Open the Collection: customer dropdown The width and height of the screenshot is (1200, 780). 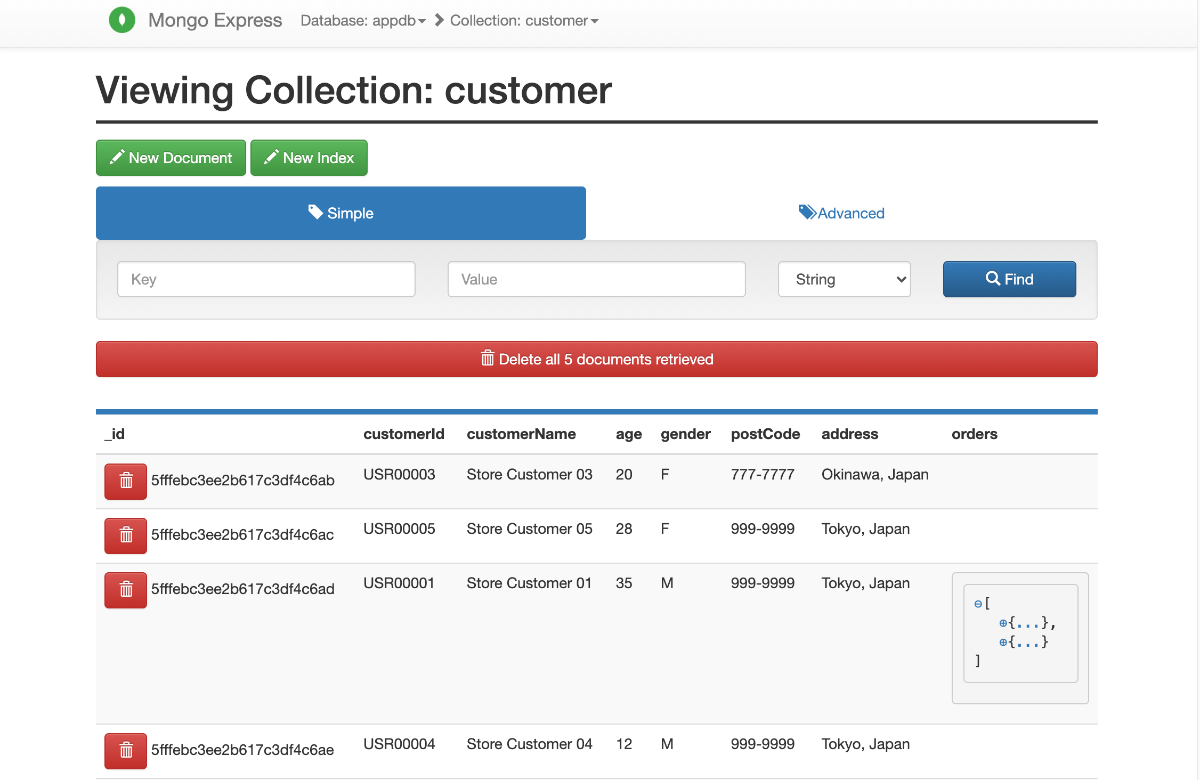[x=524, y=20]
